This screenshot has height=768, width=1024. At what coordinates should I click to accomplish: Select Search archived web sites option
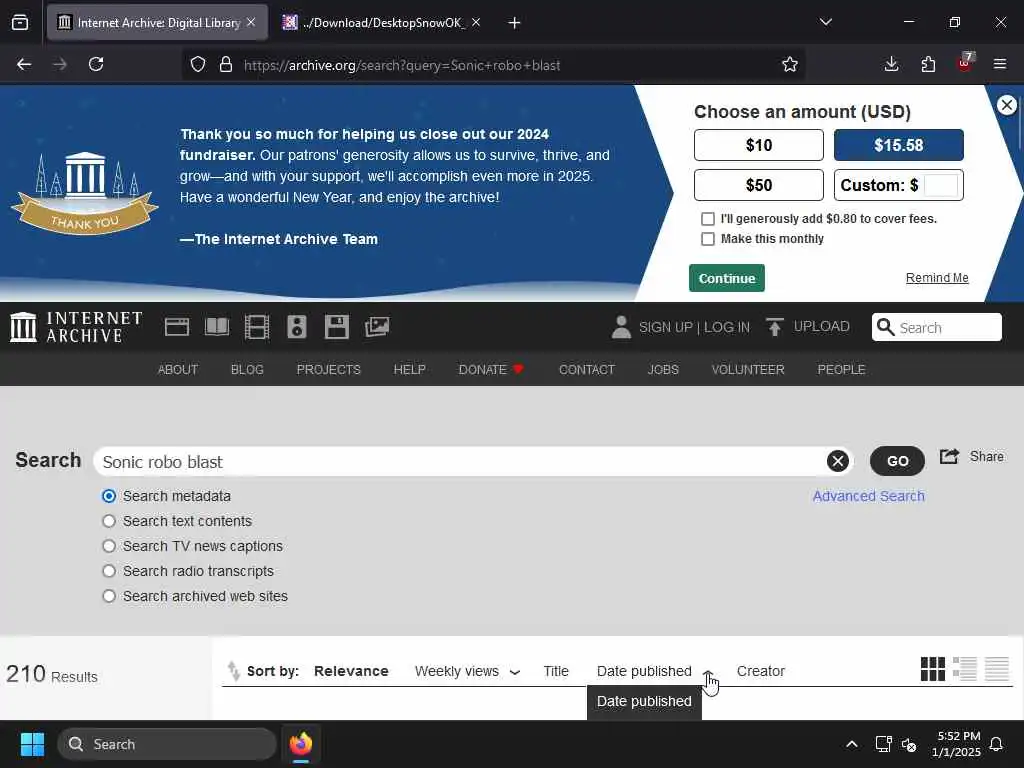click(109, 596)
